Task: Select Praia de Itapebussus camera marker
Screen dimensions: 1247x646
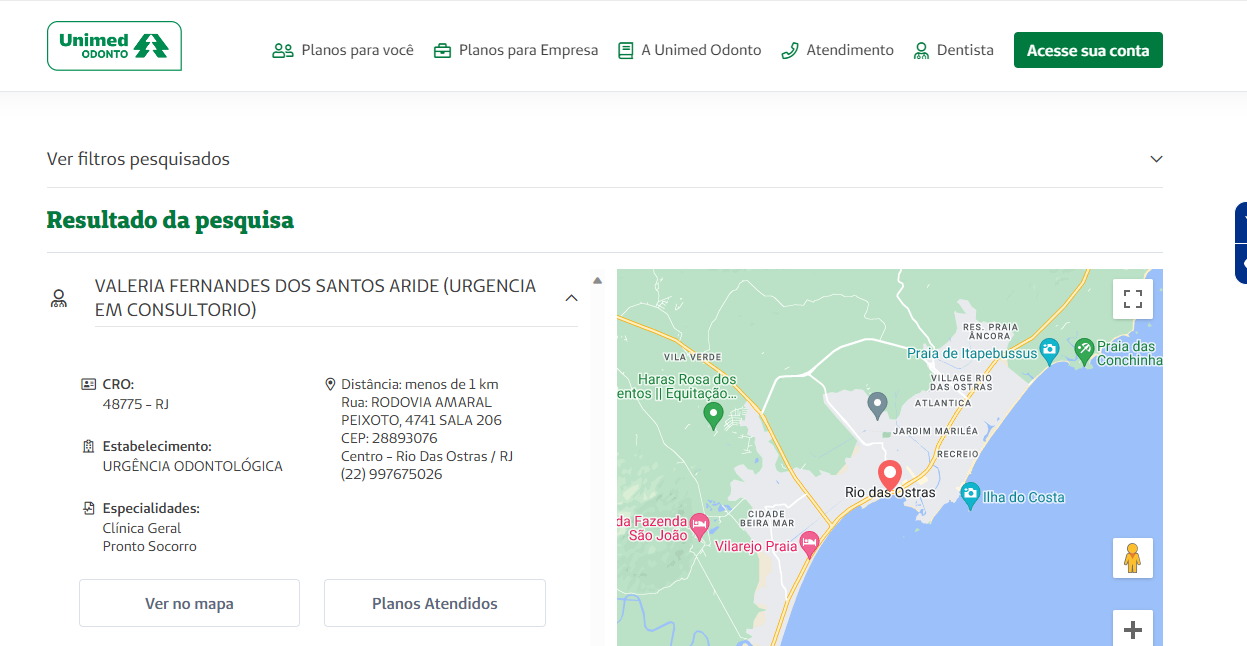Action: pos(1048,350)
